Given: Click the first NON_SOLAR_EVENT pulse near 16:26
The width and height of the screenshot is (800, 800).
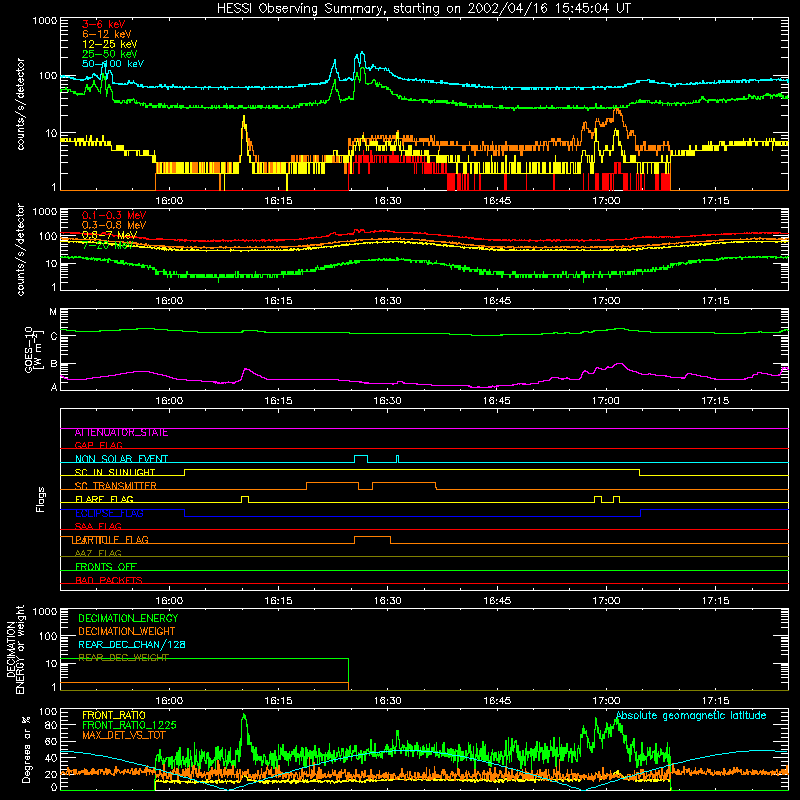Looking at the screenshot, I should tap(361, 459).
